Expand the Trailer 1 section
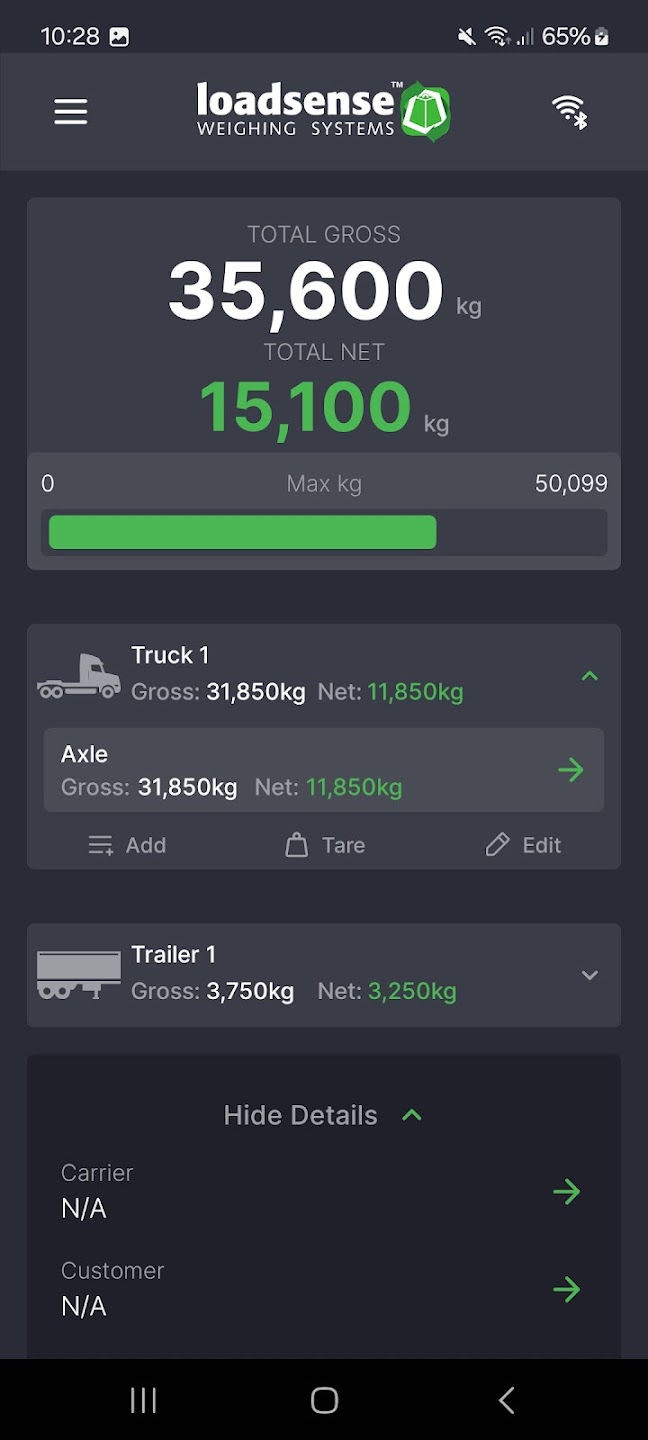The image size is (648, 1440). (x=590, y=975)
